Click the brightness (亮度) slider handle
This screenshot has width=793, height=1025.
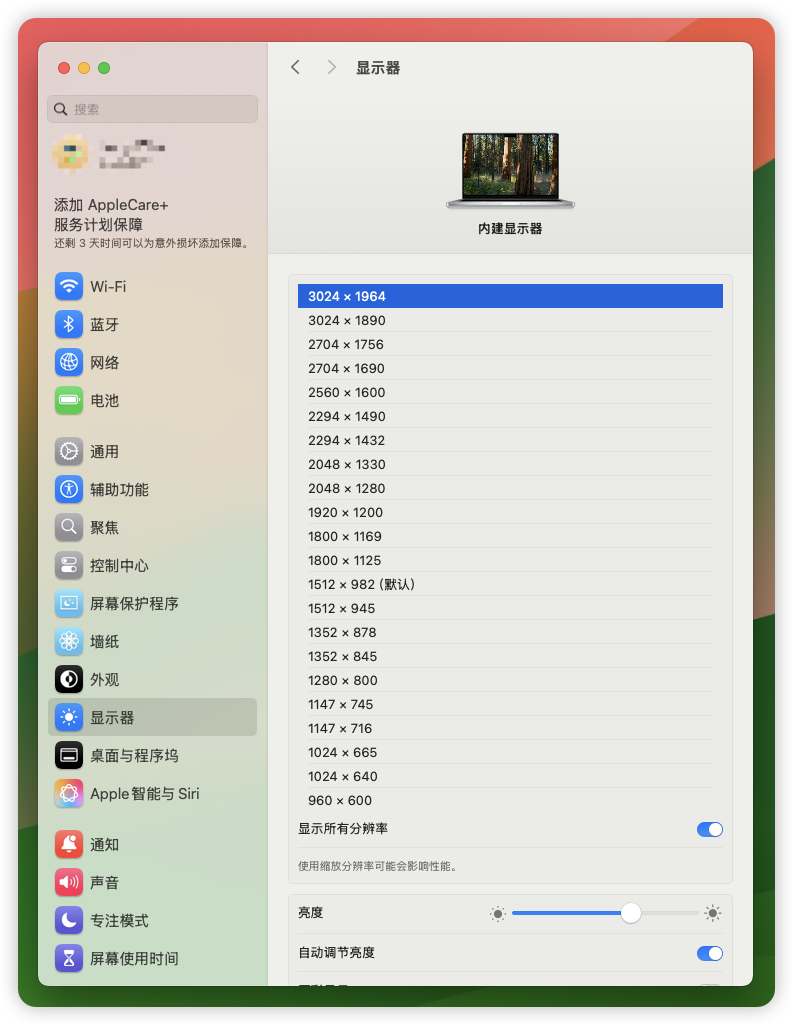click(x=630, y=913)
